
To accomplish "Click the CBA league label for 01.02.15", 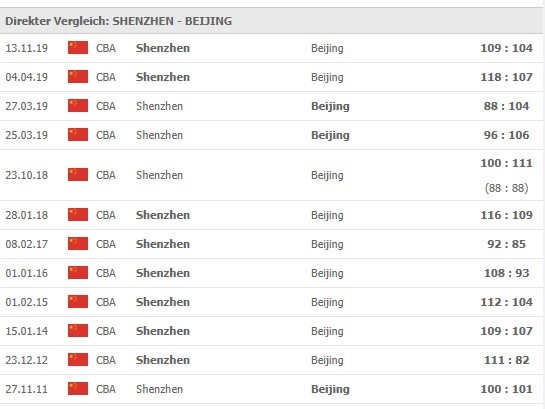I will point(106,302).
